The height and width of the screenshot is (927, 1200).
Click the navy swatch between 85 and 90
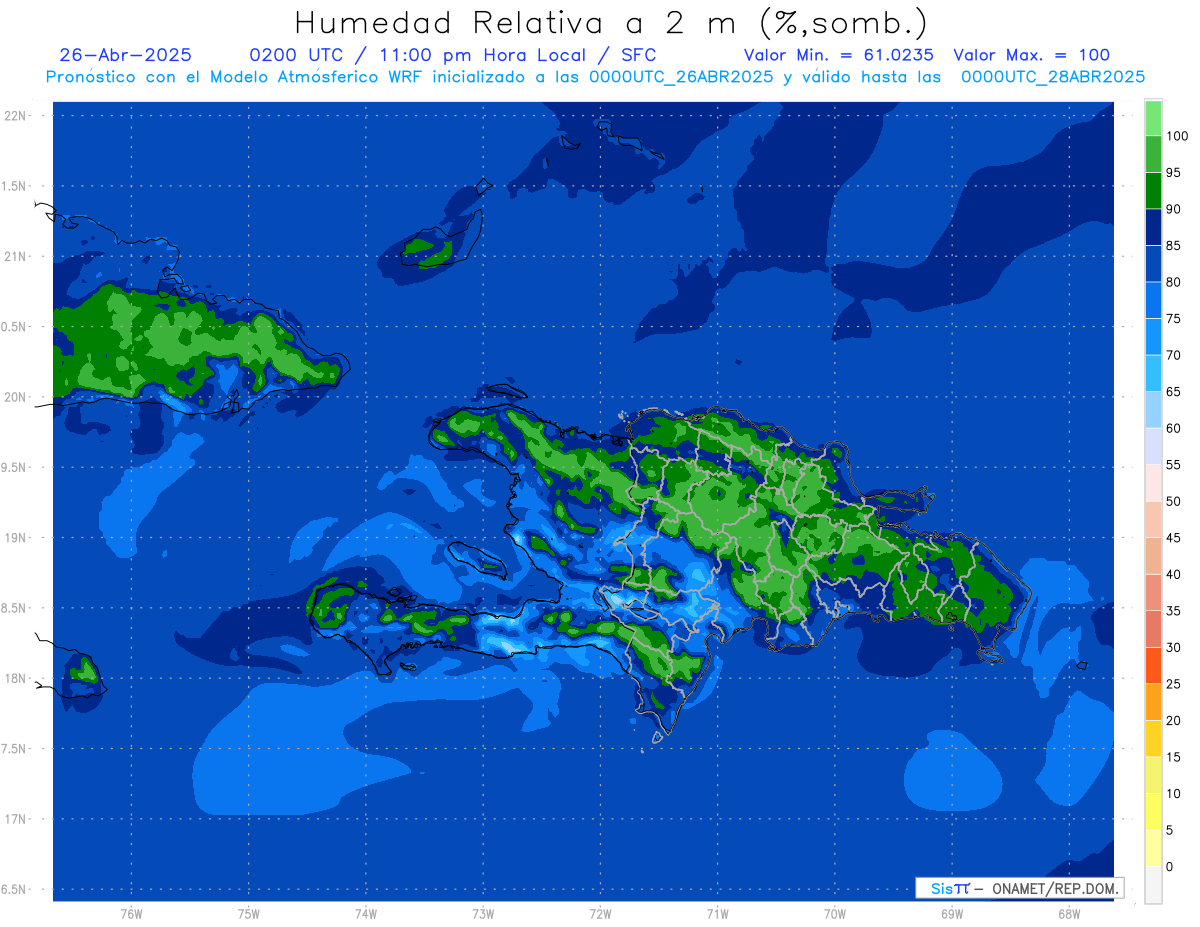(1153, 227)
